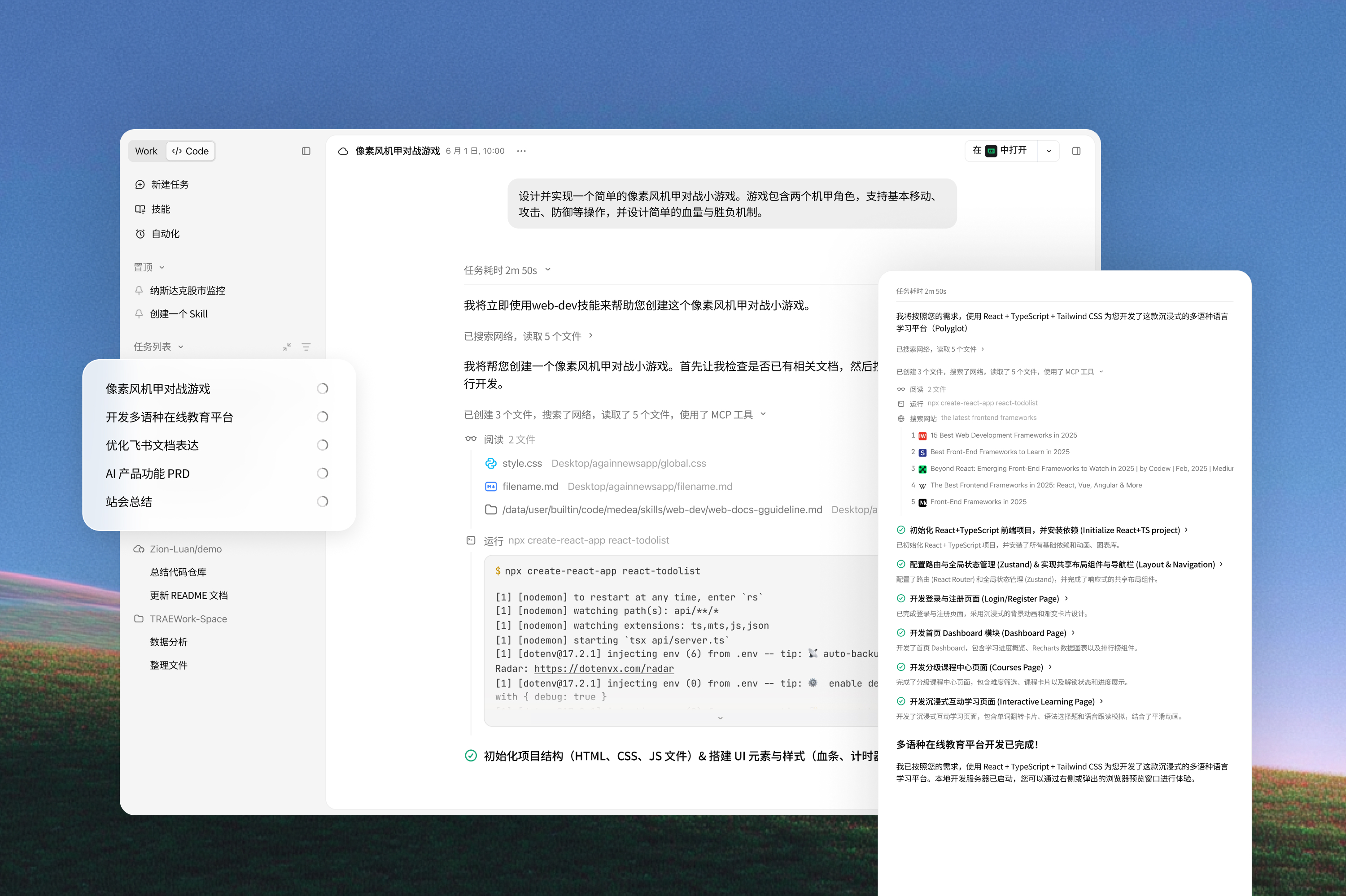Open pinned task 纳斯达克股市监控
This screenshot has width=1346, height=896.
(x=188, y=290)
